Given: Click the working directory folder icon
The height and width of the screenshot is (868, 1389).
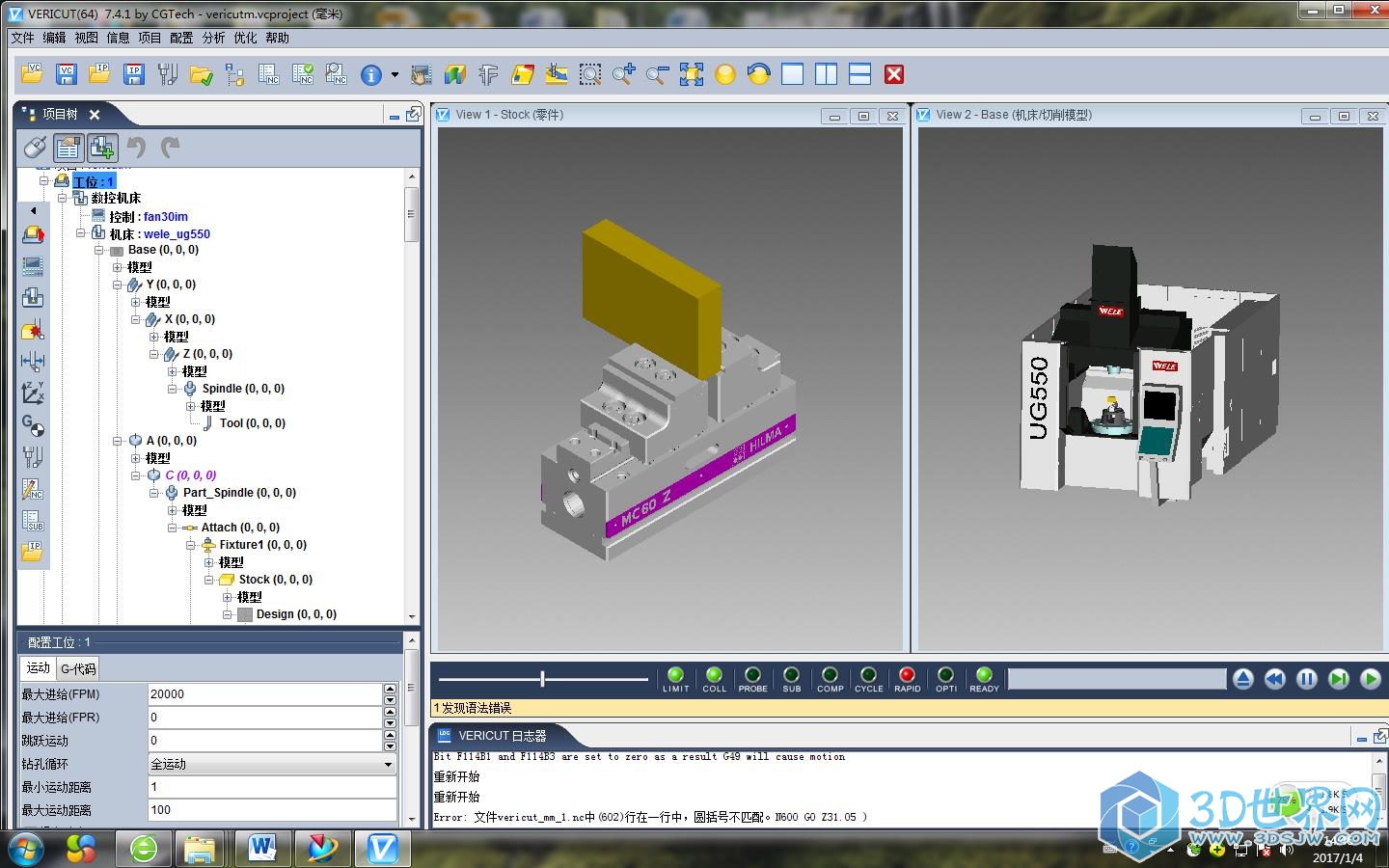Looking at the screenshot, I should click(202, 74).
